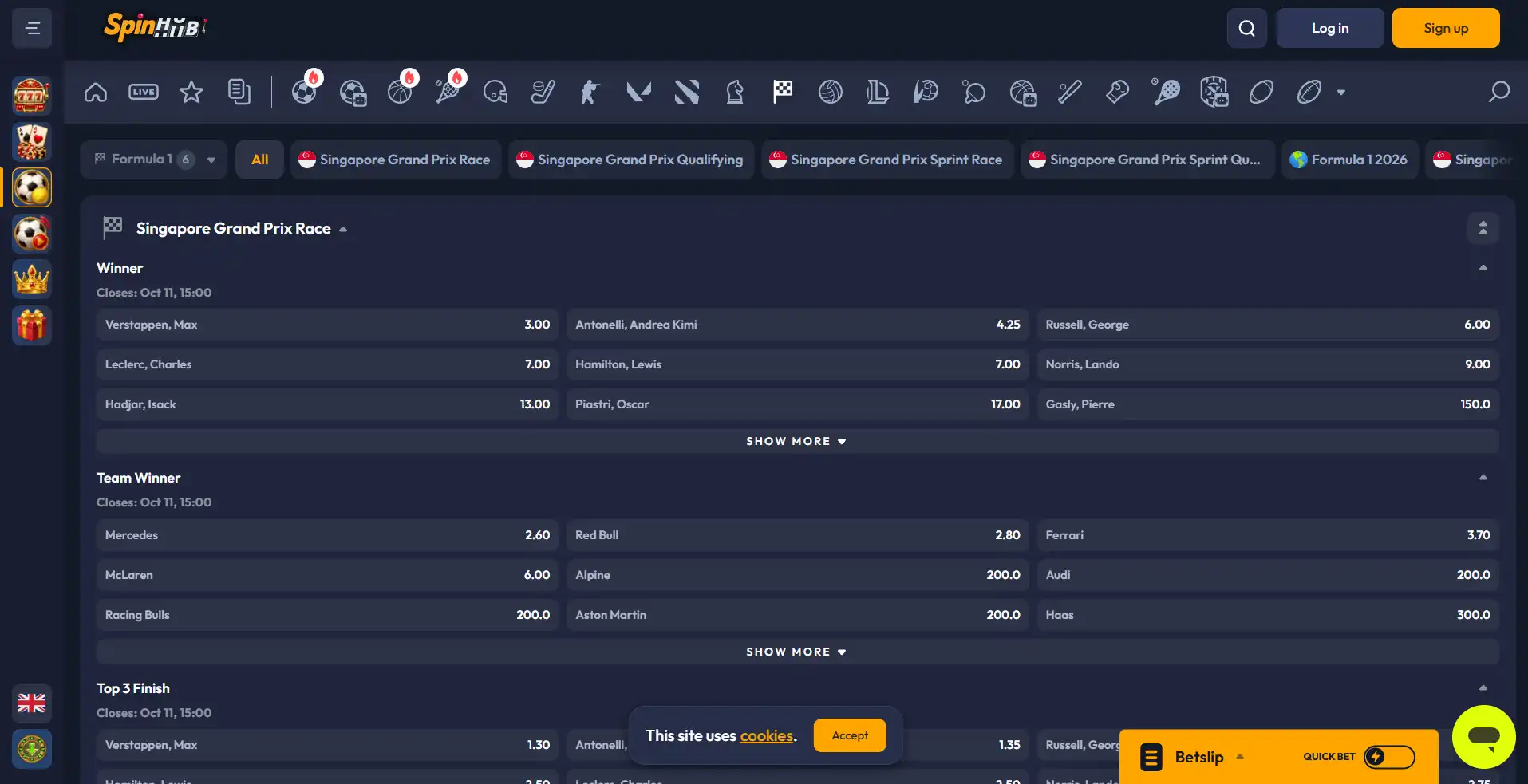
Task: Collapse the Team Winner market section
Action: point(1483,478)
